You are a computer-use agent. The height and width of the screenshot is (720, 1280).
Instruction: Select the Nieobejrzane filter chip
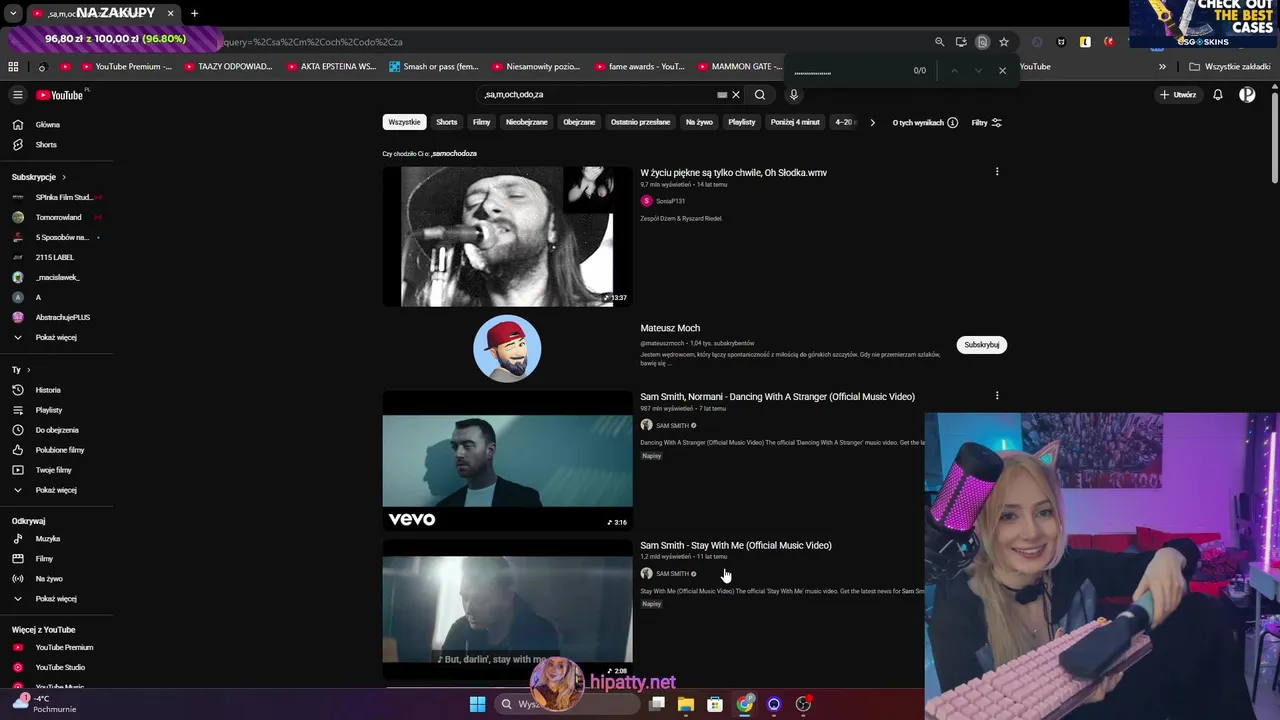[x=527, y=122]
